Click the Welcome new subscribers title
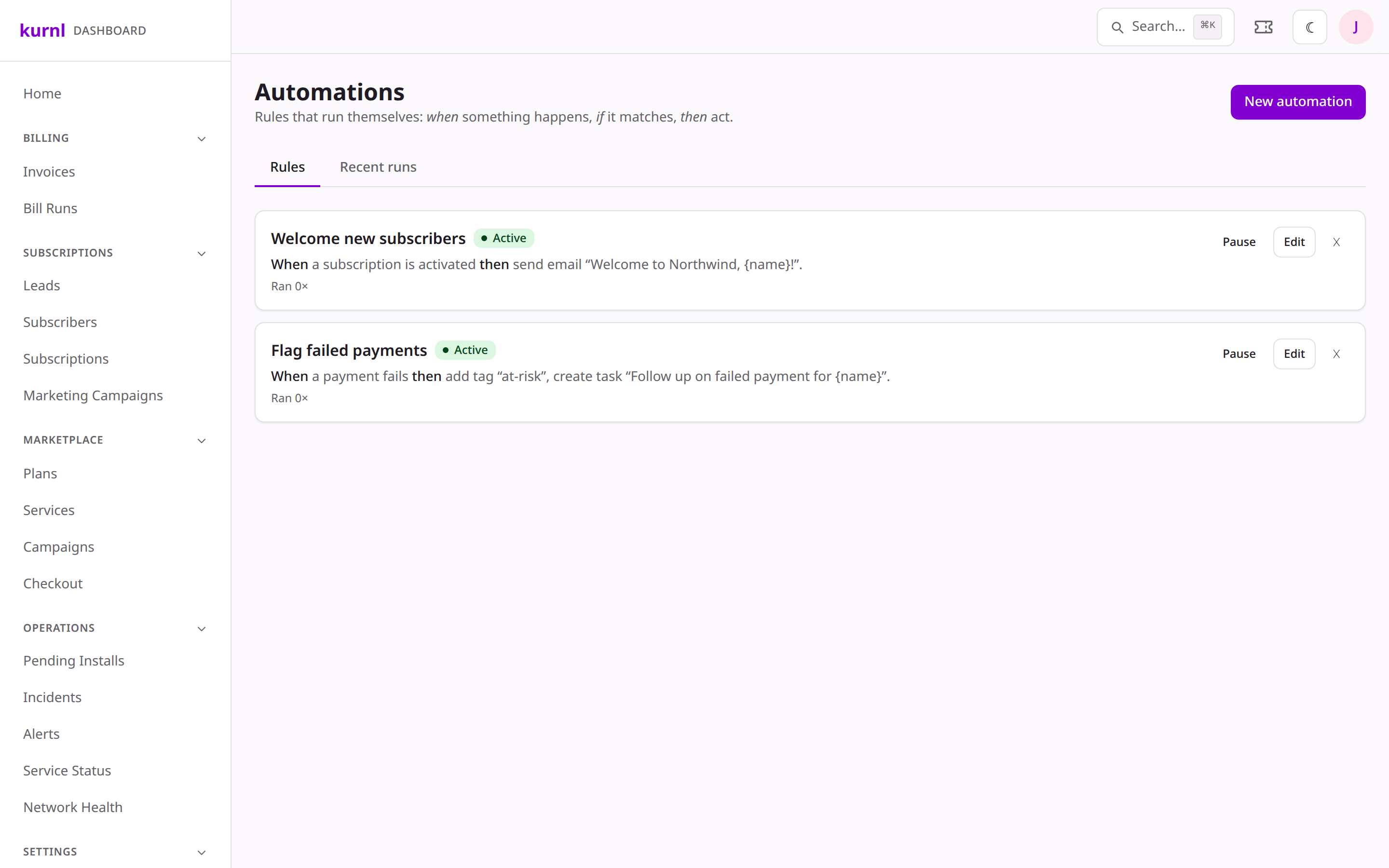The height and width of the screenshot is (868, 1389). tap(368, 238)
